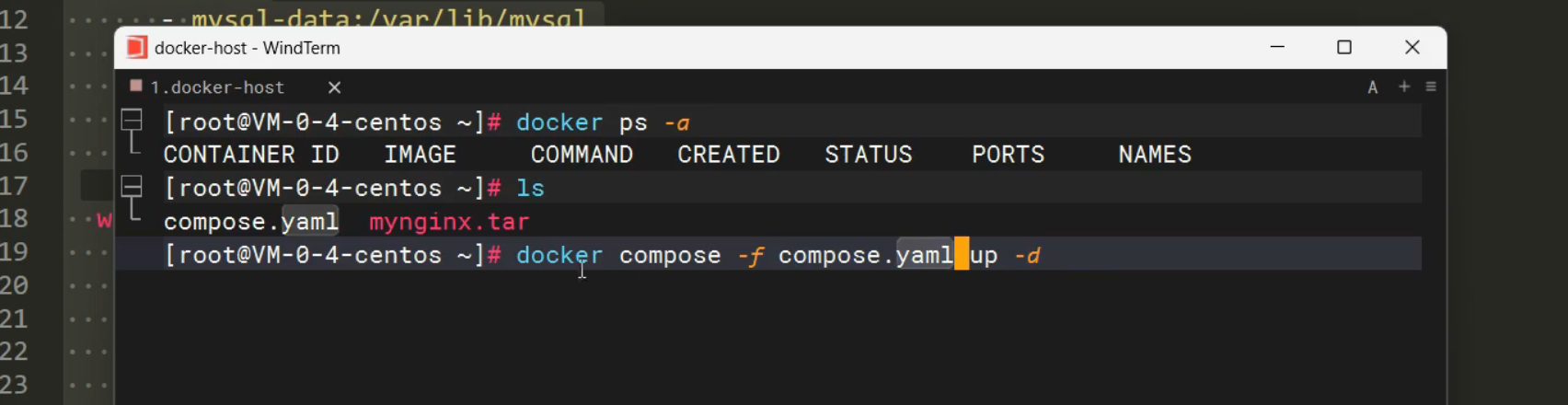Open the tab bar hamburger menu
1568x405 pixels.
tap(1431, 87)
